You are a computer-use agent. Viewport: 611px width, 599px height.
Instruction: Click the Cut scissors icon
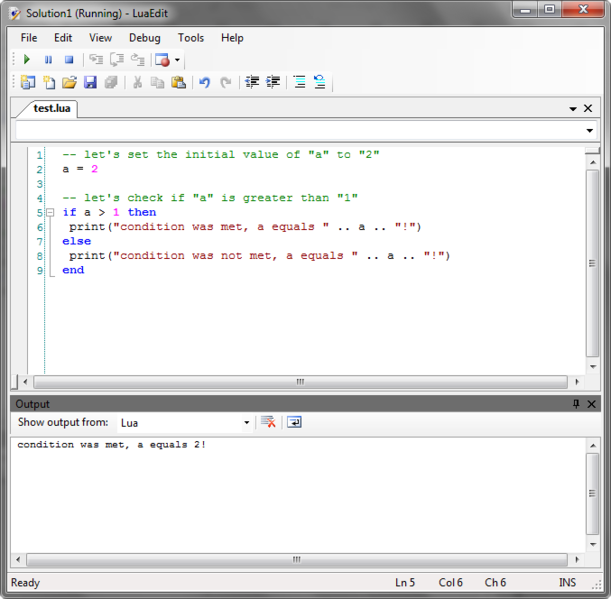(x=137, y=82)
